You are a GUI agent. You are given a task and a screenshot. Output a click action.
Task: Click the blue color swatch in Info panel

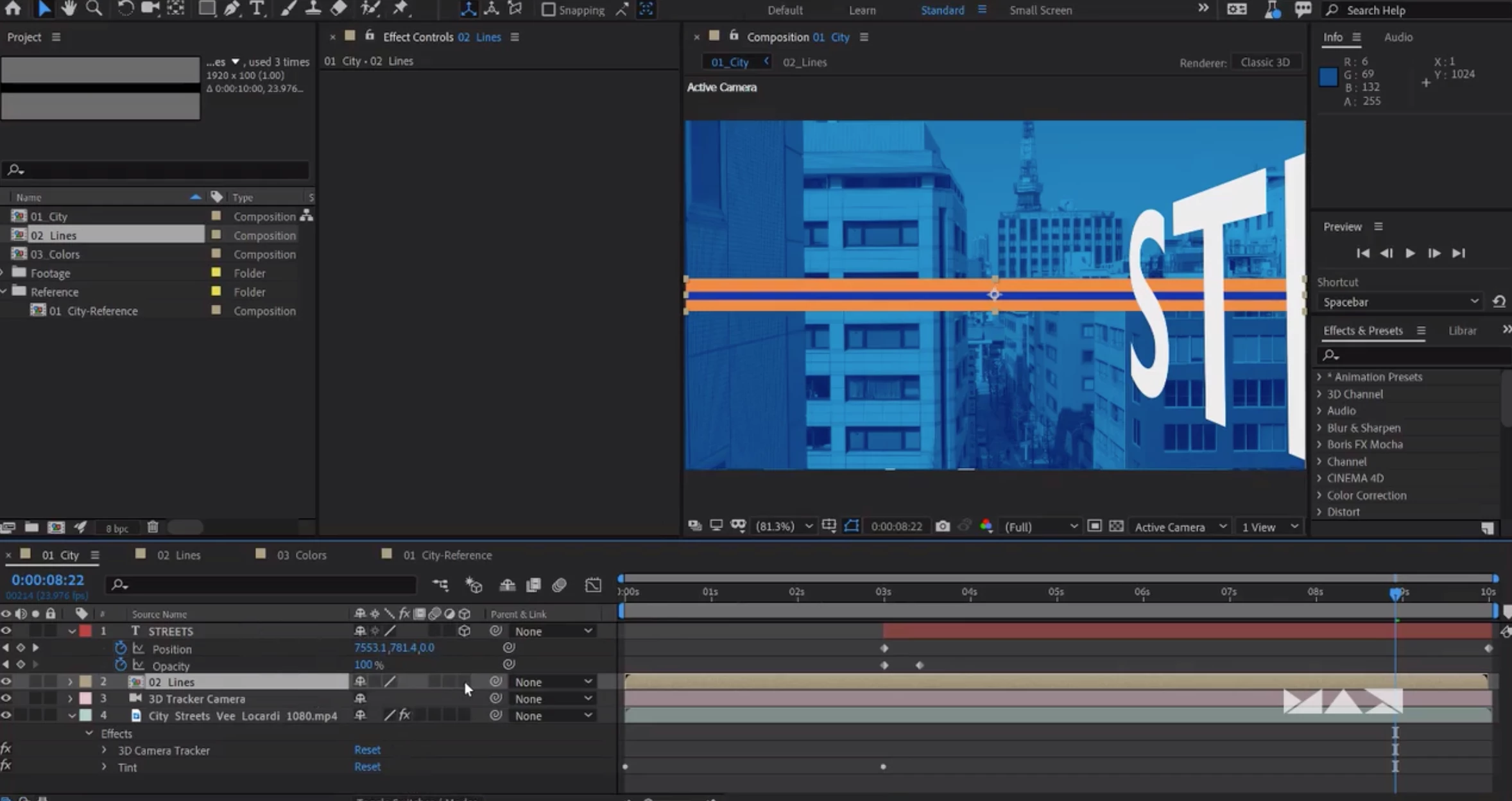(1328, 77)
